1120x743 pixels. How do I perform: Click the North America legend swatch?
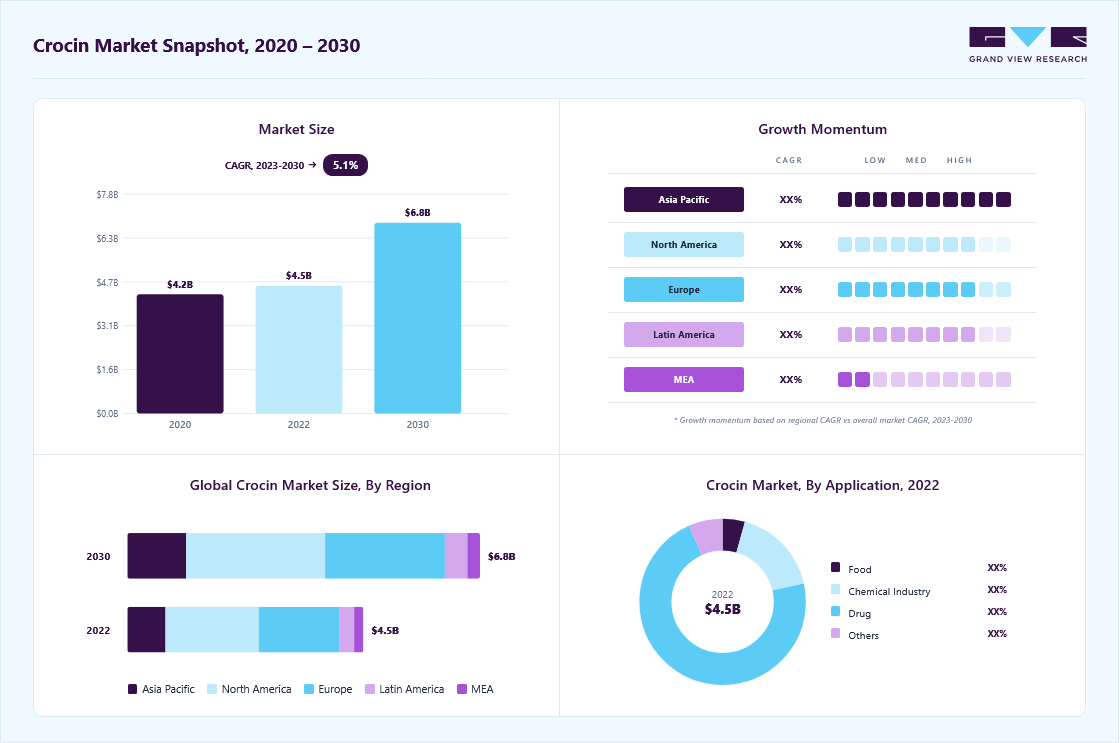pyautogui.click(x=212, y=689)
